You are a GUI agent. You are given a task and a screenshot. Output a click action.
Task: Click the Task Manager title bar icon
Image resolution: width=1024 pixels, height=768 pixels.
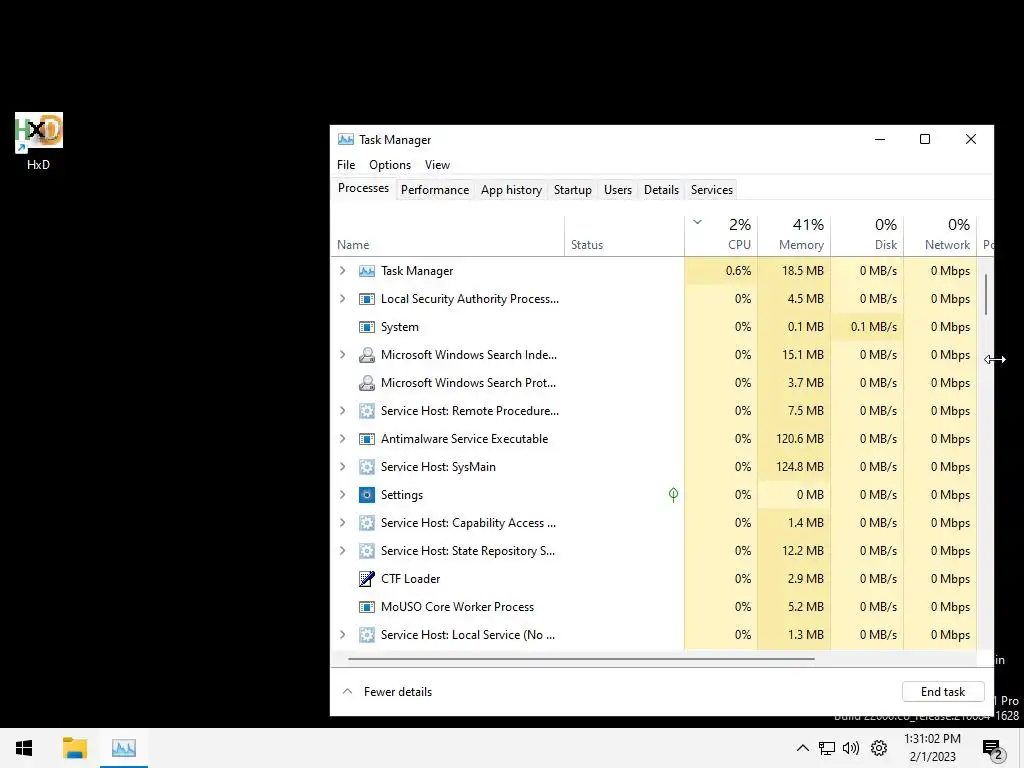pos(345,140)
